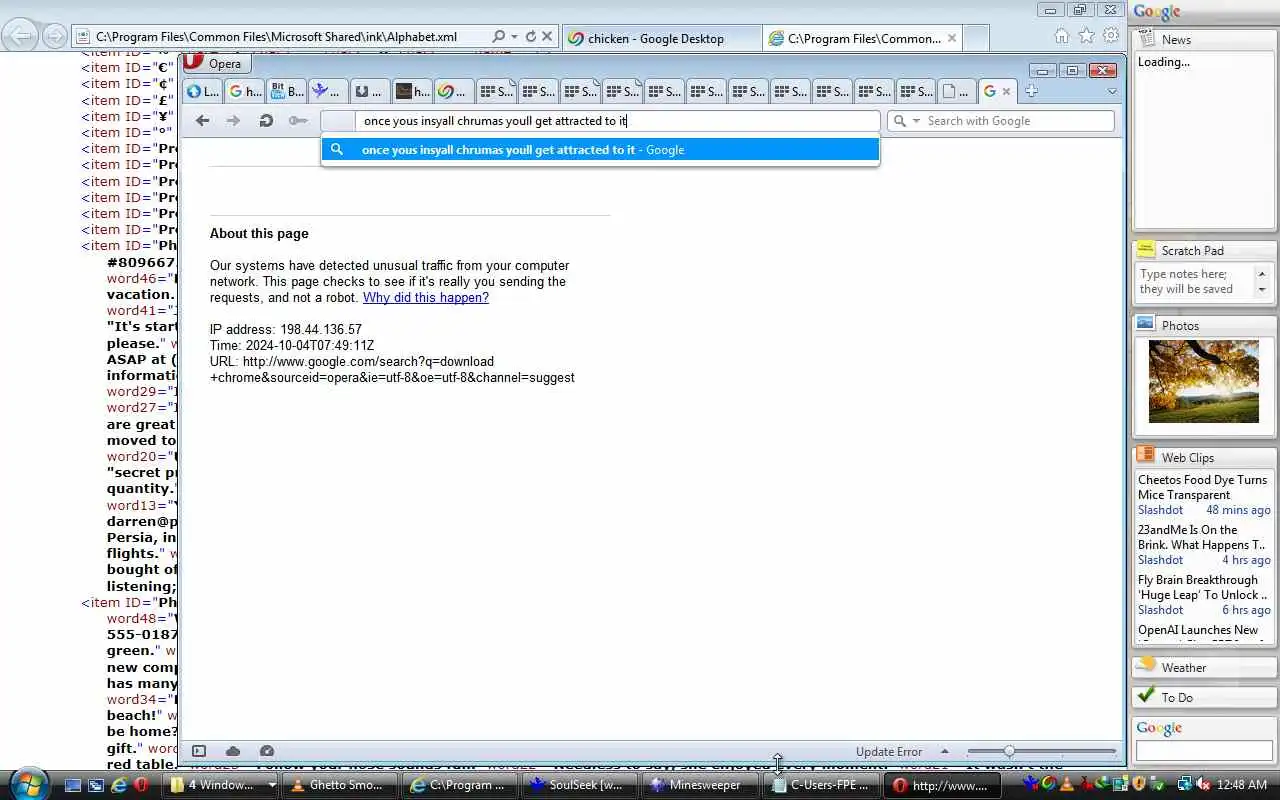1280x800 pixels.
Task: Open '4 Window...' grouped taskbar button
Action: click(x=221, y=785)
